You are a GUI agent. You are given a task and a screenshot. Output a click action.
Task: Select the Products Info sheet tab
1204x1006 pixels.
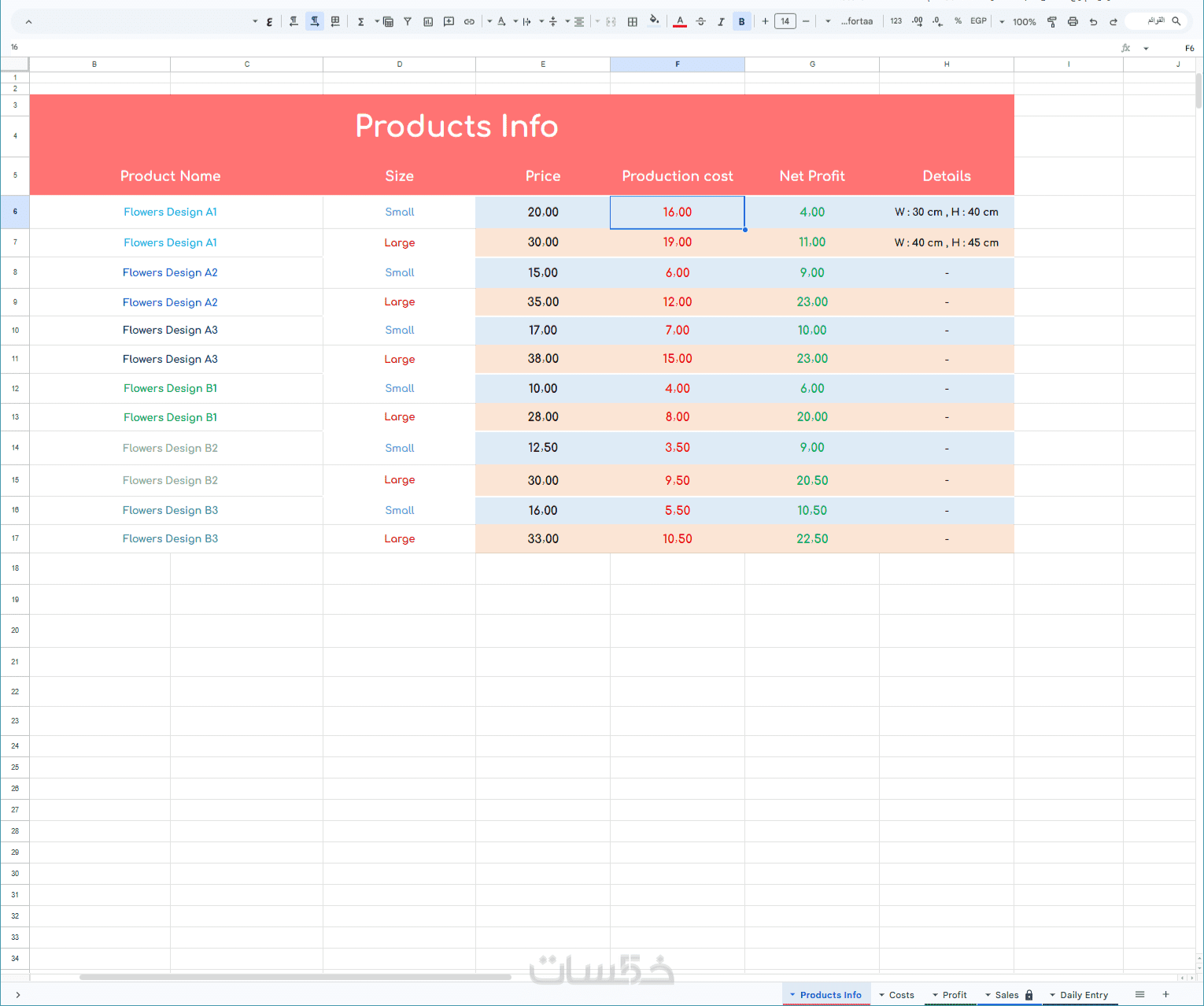click(826, 995)
